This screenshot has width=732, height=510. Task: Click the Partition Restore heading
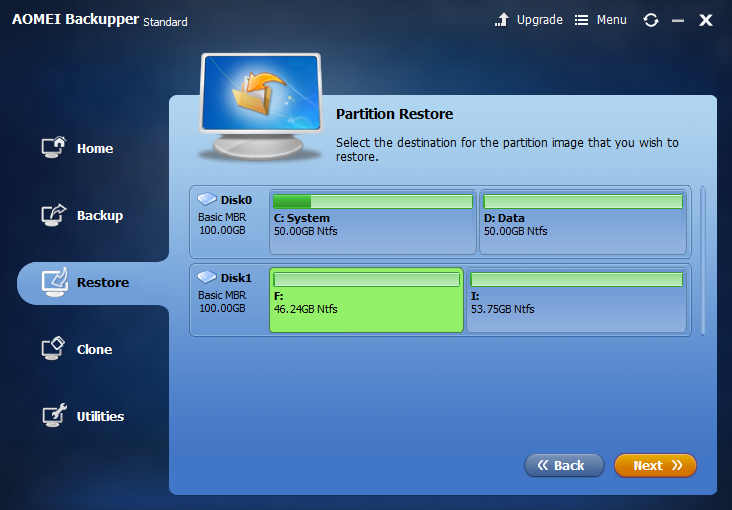[x=394, y=114]
